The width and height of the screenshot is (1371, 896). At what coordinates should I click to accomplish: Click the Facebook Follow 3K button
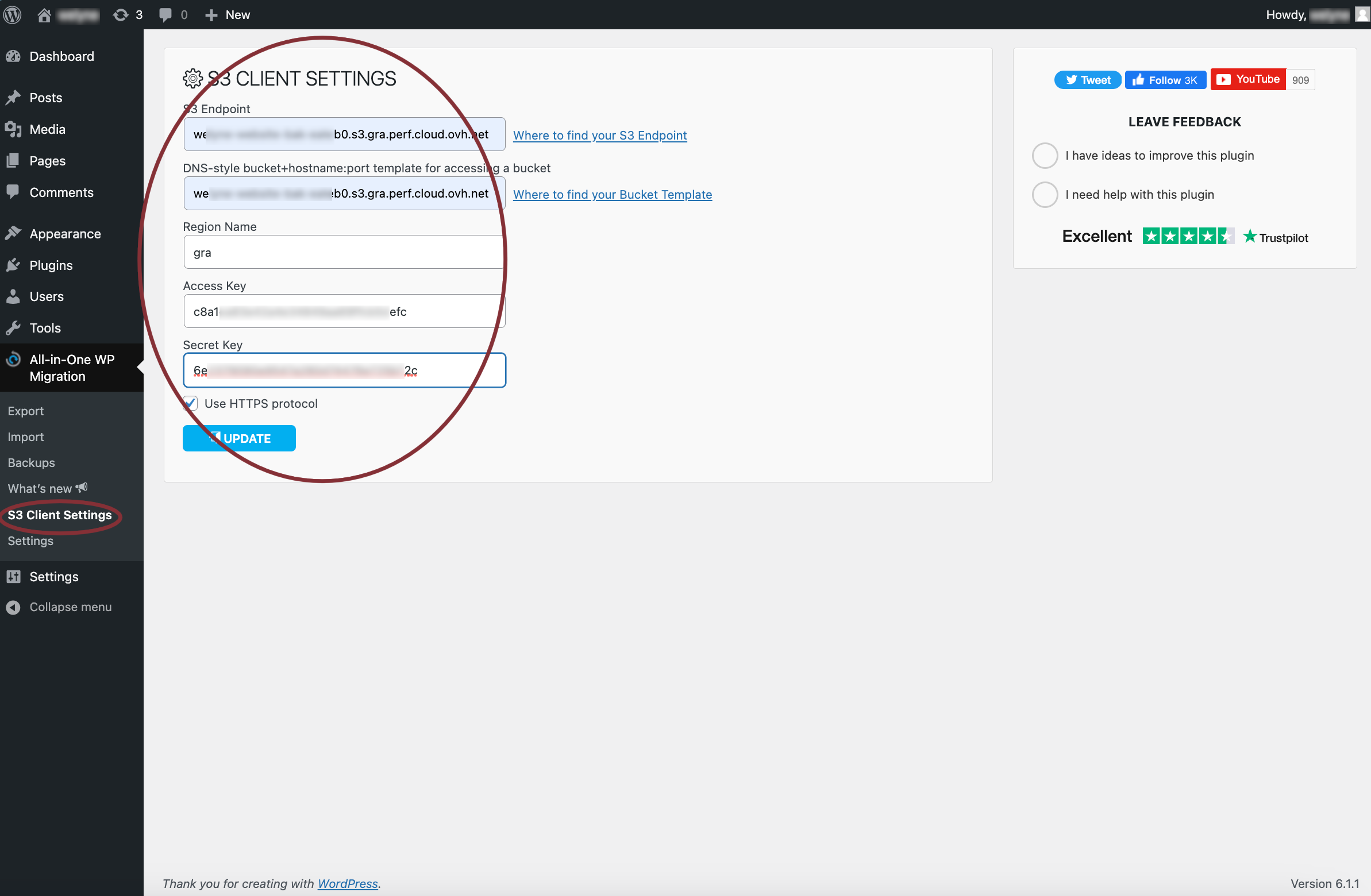pos(1165,80)
